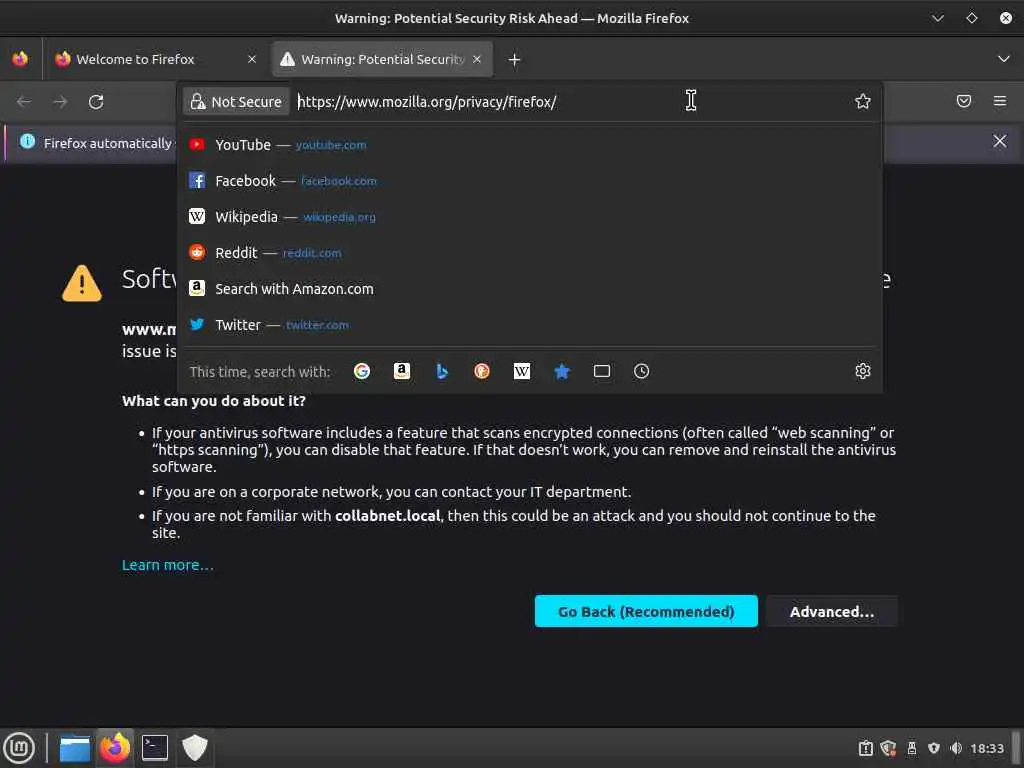Expand the list all tabs chevron
Viewport: 1024px width, 768px height.
[1004, 59]
